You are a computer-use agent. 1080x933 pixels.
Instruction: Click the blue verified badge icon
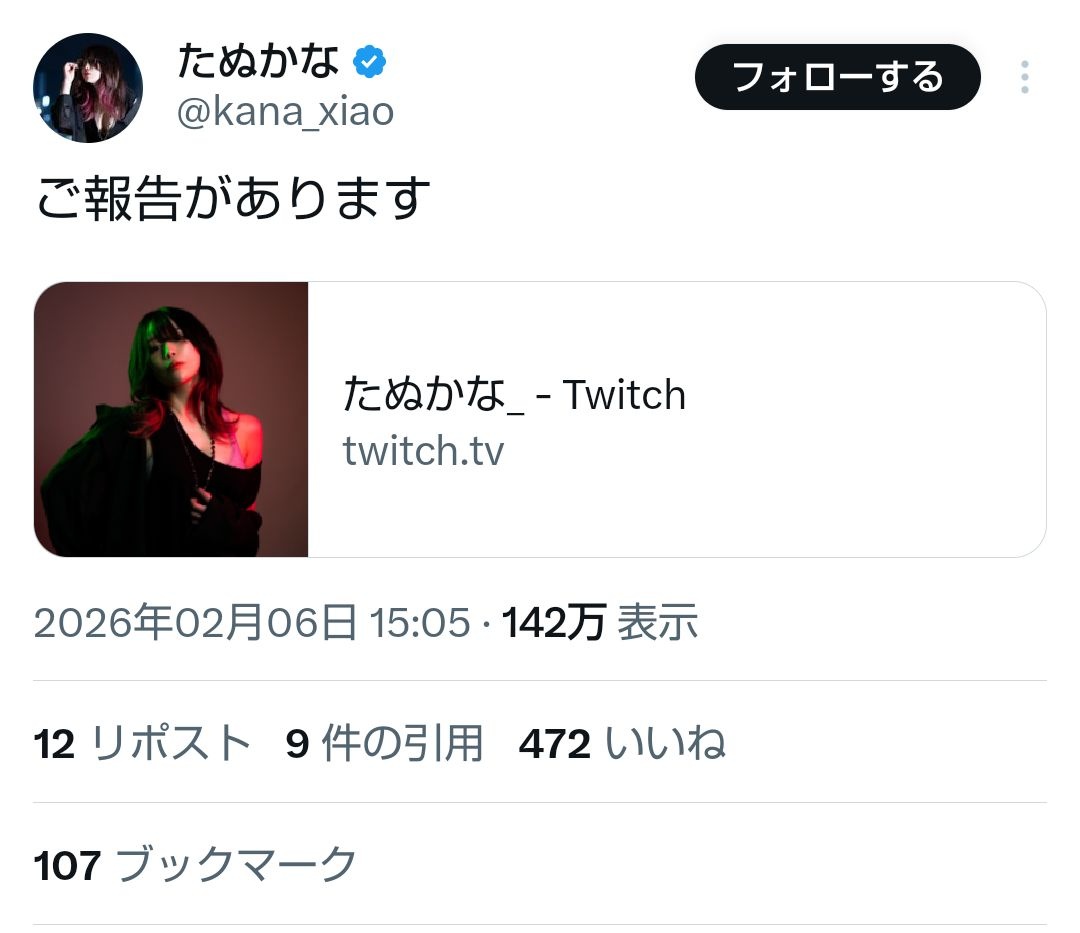(x=369, y=62)
